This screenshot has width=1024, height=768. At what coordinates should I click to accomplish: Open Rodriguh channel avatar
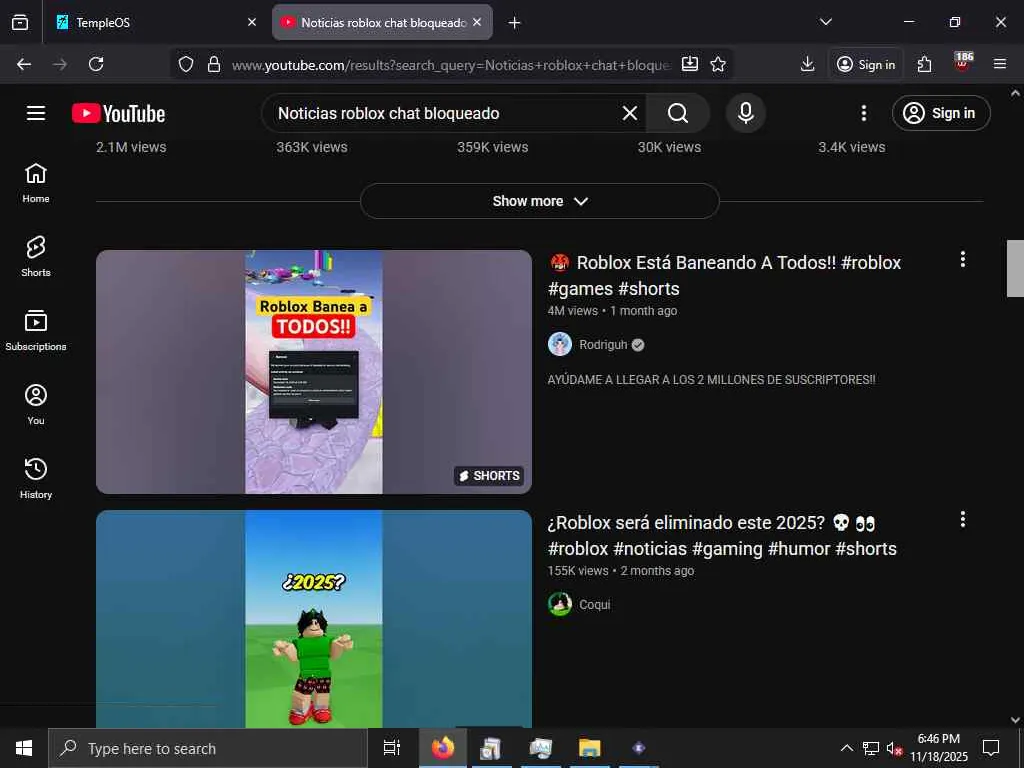(560, 344)
